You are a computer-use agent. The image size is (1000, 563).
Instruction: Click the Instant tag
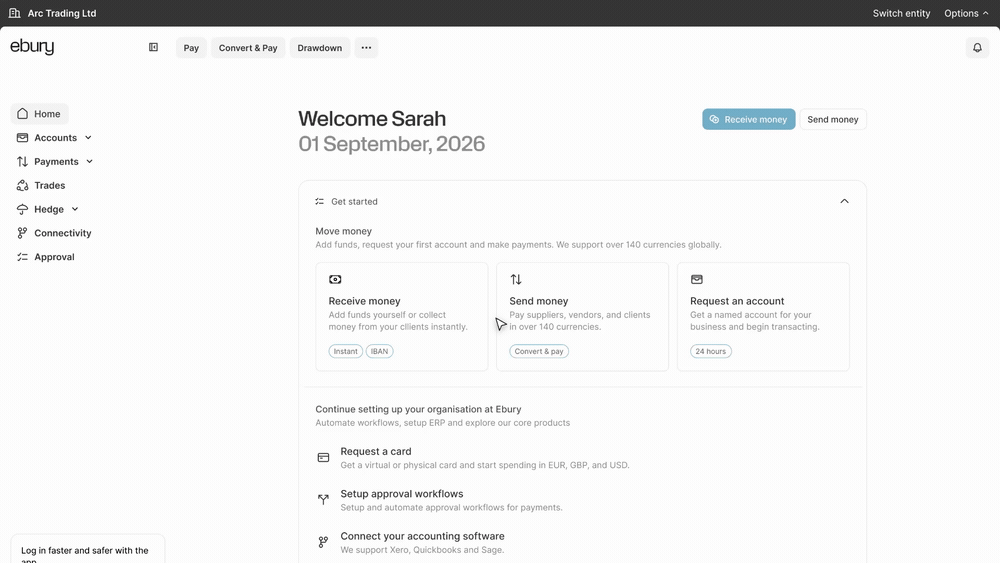tap(346, 351)
